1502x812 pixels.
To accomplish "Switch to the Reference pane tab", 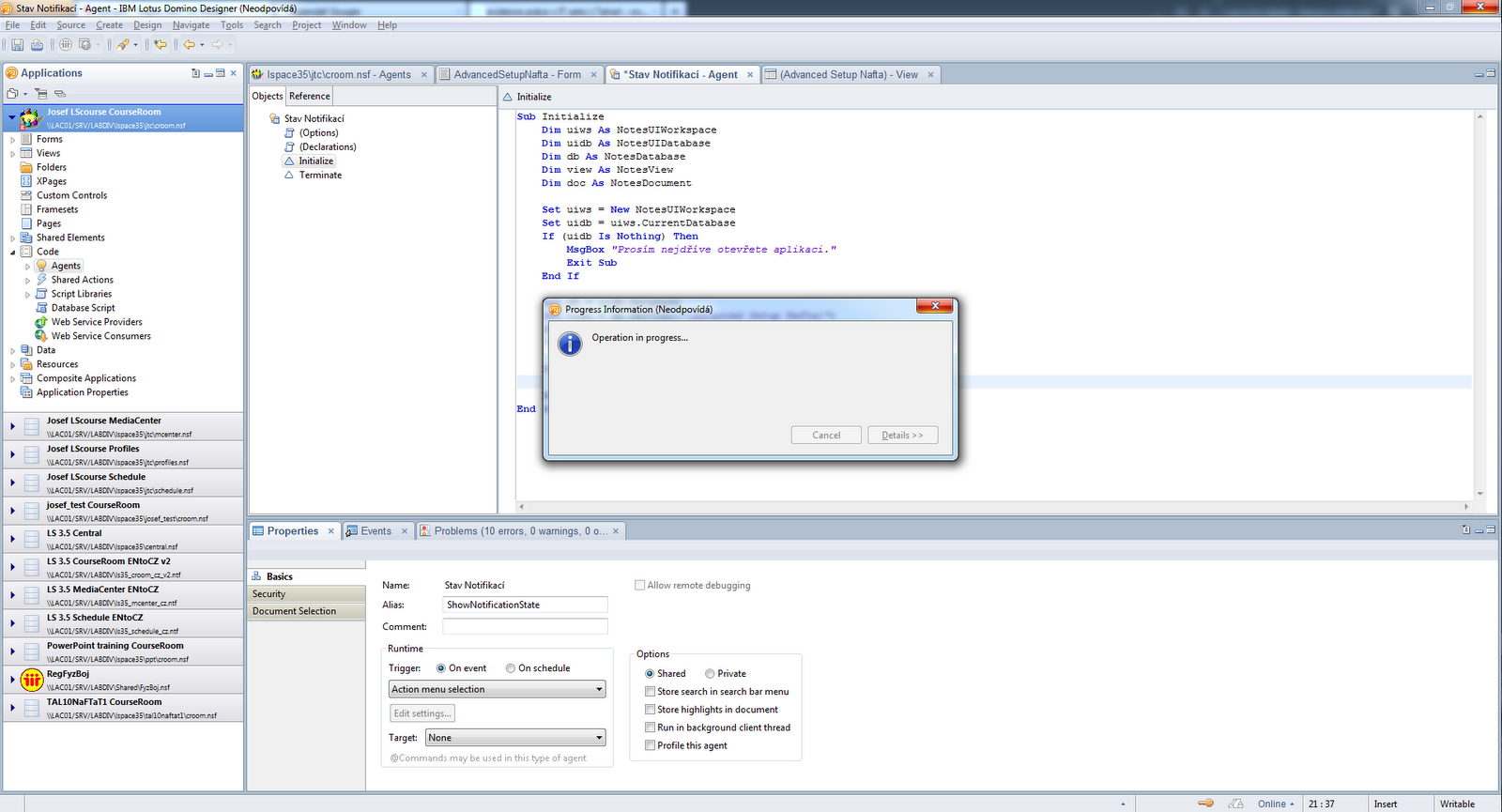I will [310, 96].
